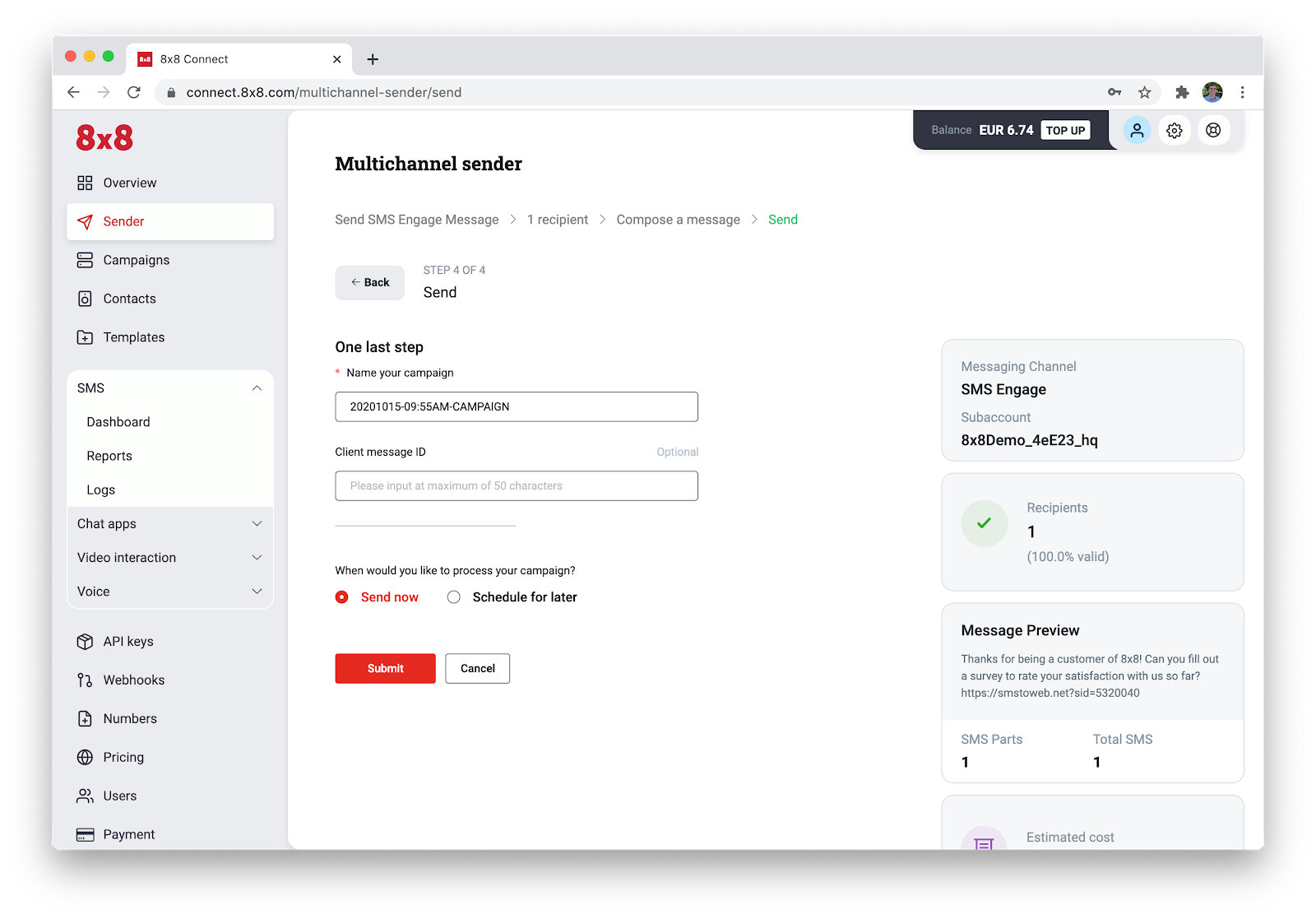This screenshot has height=919, width=1316.
Task: Click the API keys cube icon
Action: pos(85,642)
